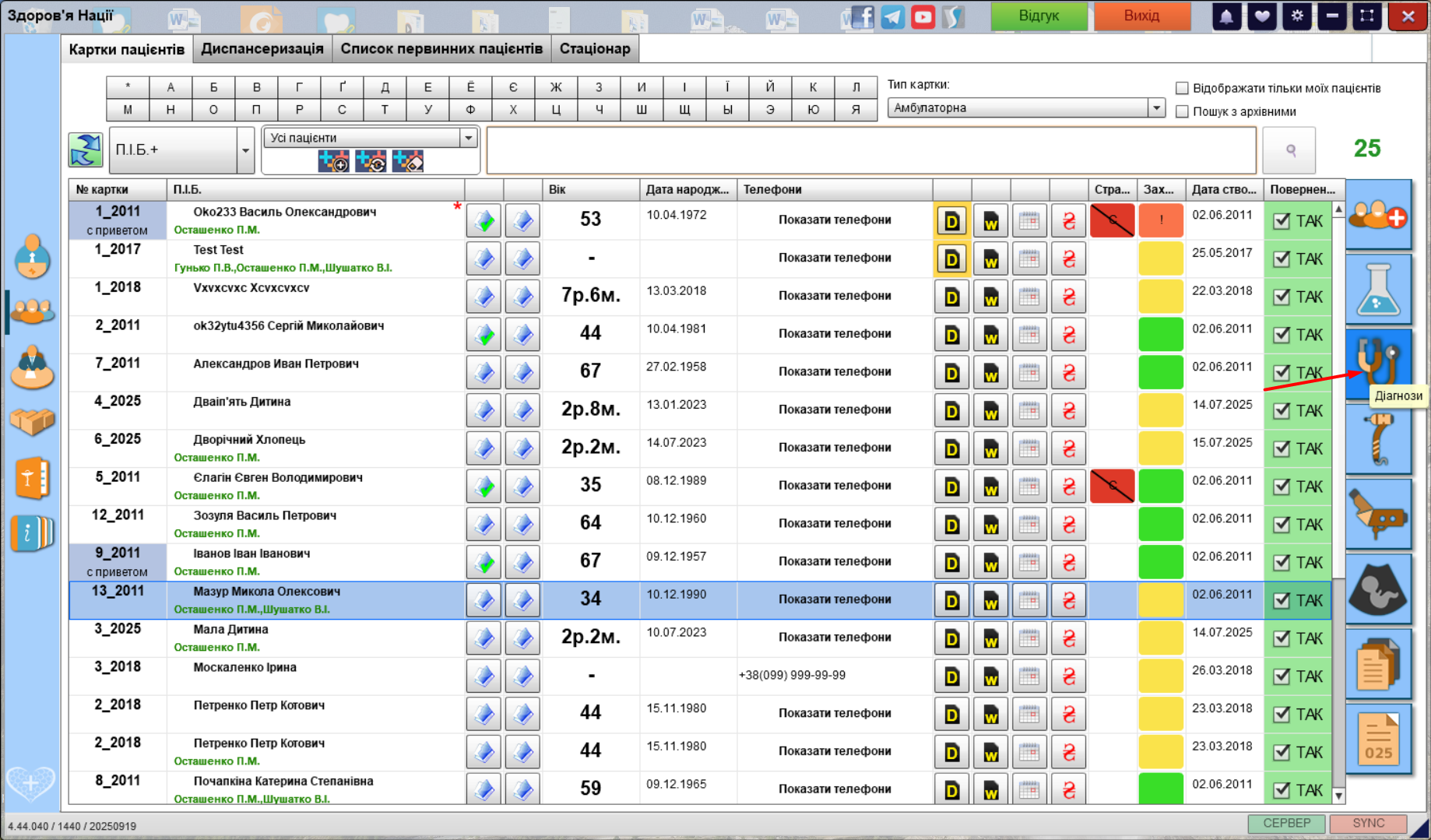
Task: Show phones for Зозуля Василь Петрович
Action: click(835, 523)
